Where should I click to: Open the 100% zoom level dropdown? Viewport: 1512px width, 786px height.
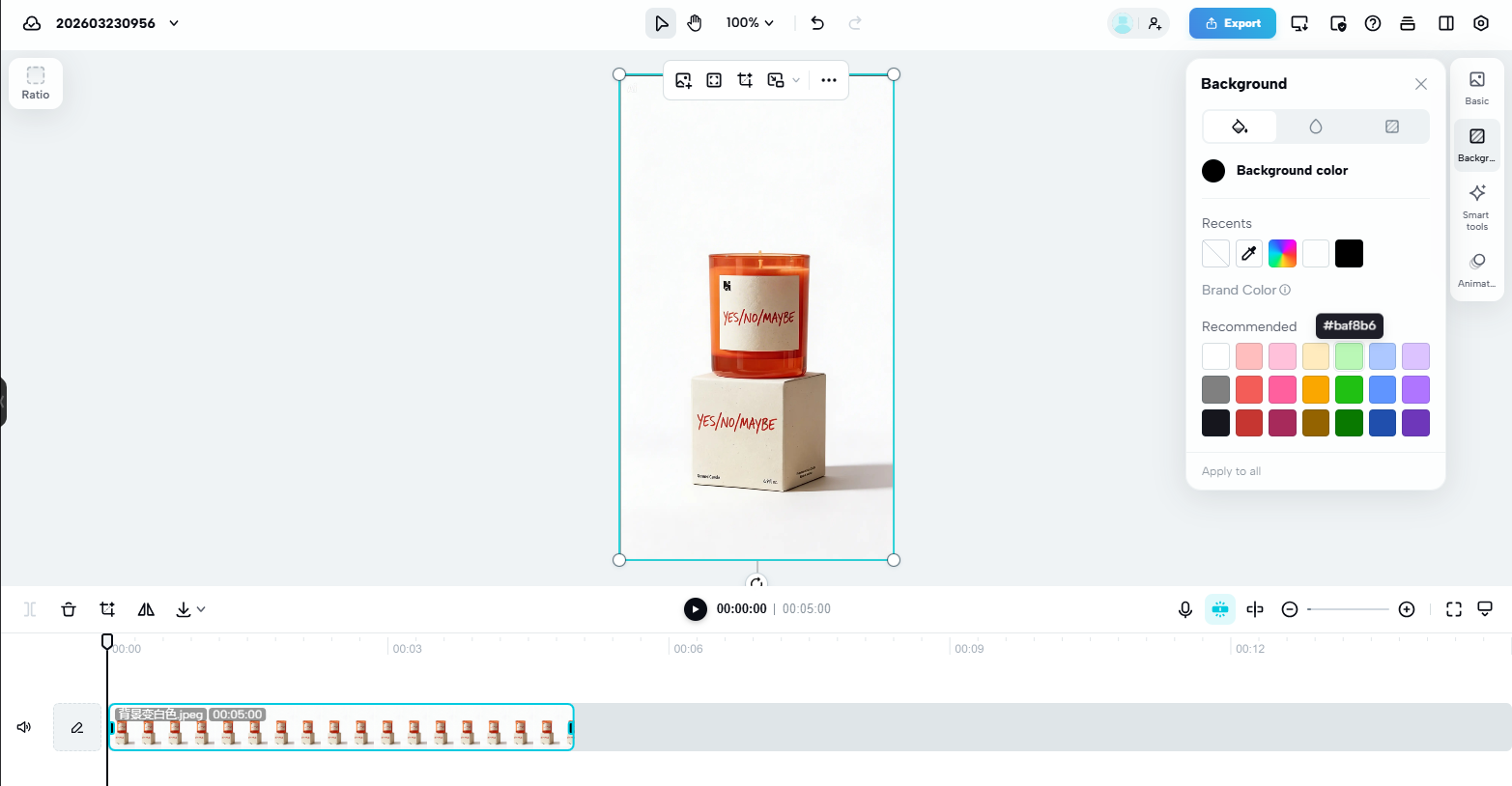coord(750,23)
